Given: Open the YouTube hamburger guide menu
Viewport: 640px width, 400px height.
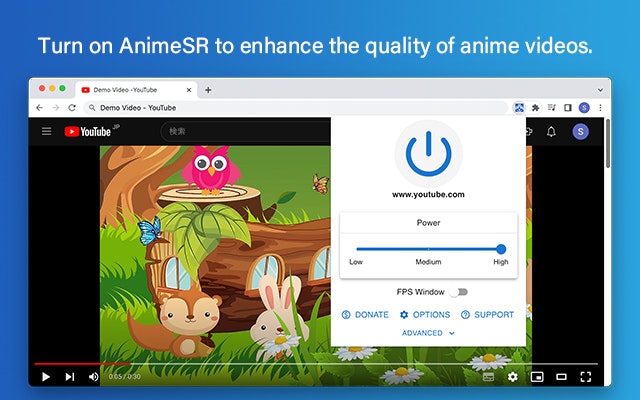Looking at the screenshot, I should click(47, 131).
